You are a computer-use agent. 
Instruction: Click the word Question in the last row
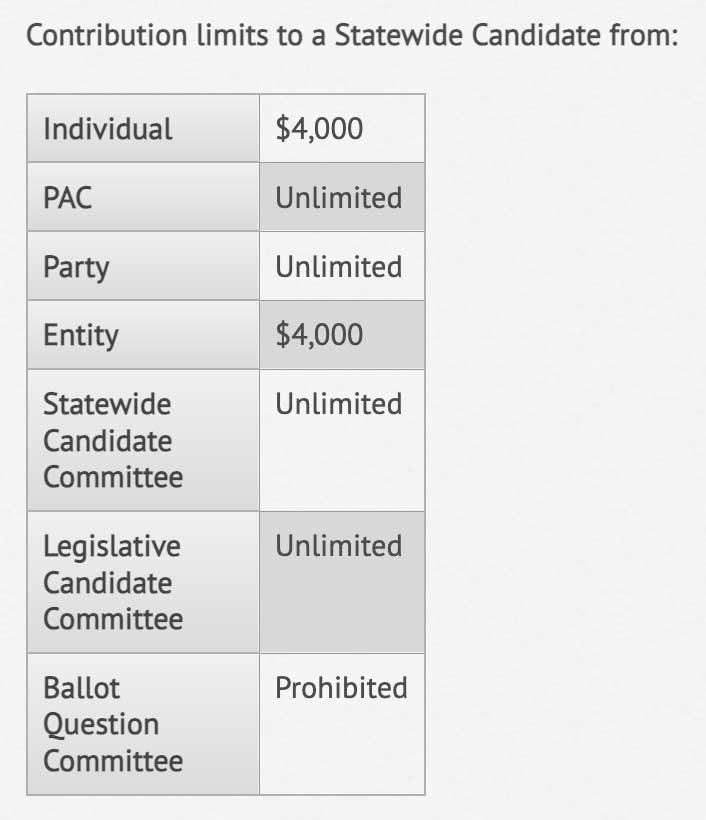tap(101, 725)
